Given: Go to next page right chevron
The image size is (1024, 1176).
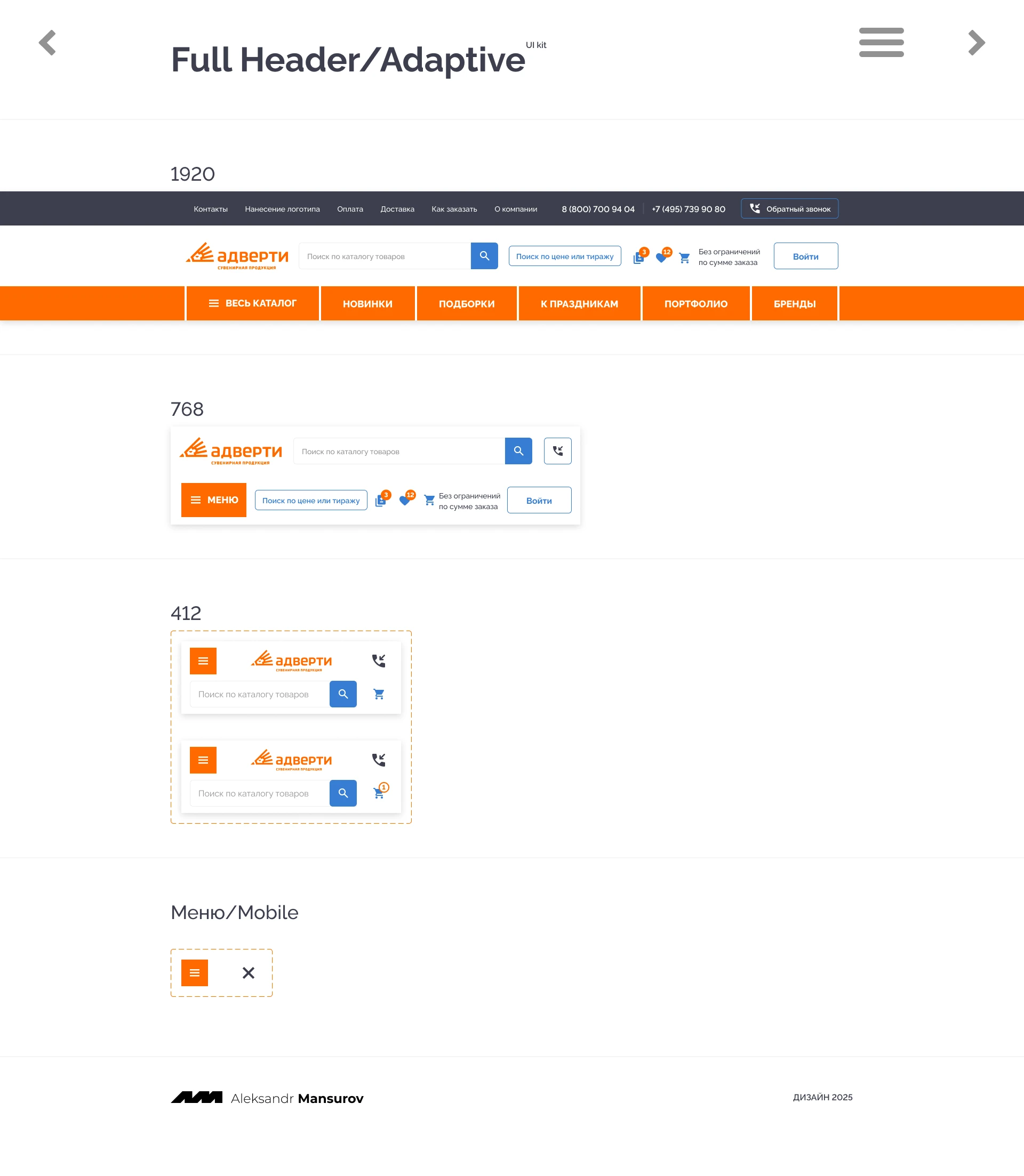Looking at the screenshot, I should (x=976, y=43).
